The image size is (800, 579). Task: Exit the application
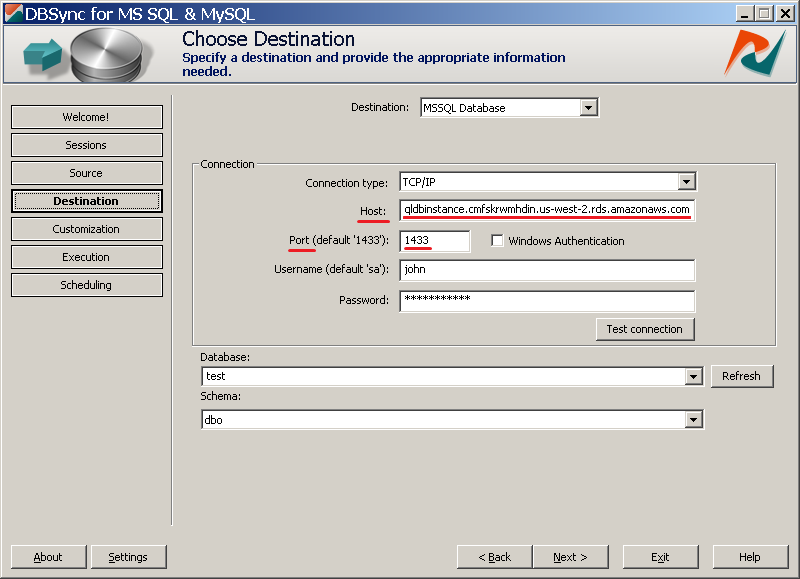point(660,557)
